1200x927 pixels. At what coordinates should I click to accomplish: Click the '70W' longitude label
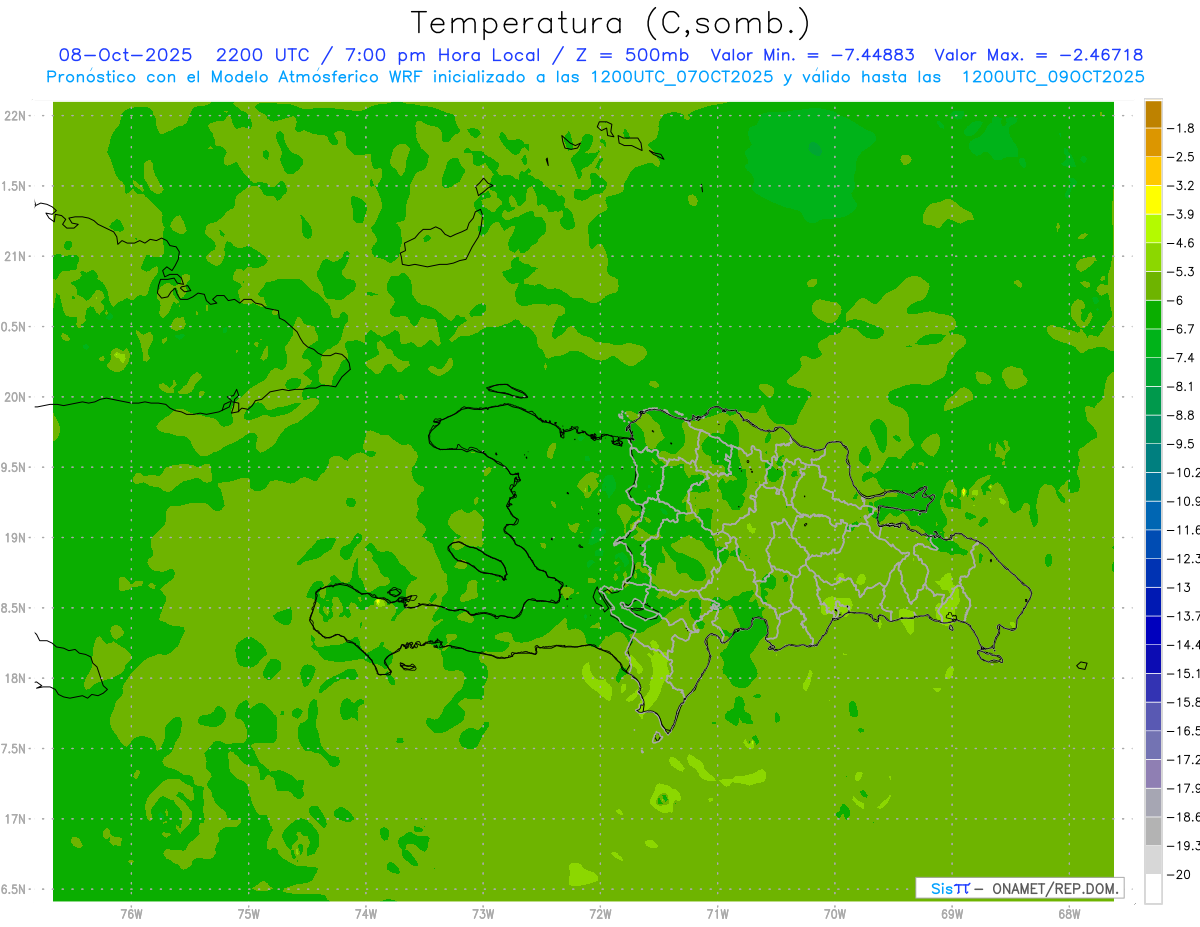pyautogui.click(x=835, y=914)
